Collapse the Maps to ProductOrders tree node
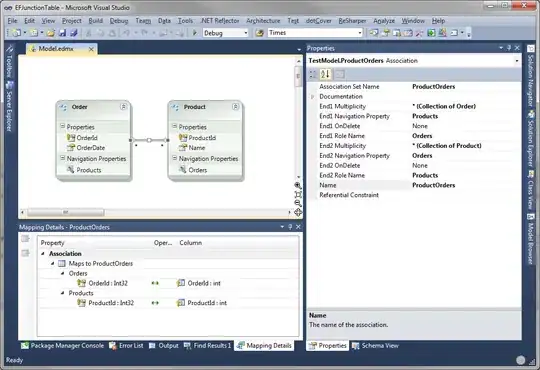This screenshot has width=540, height=370. click(53, 264)
